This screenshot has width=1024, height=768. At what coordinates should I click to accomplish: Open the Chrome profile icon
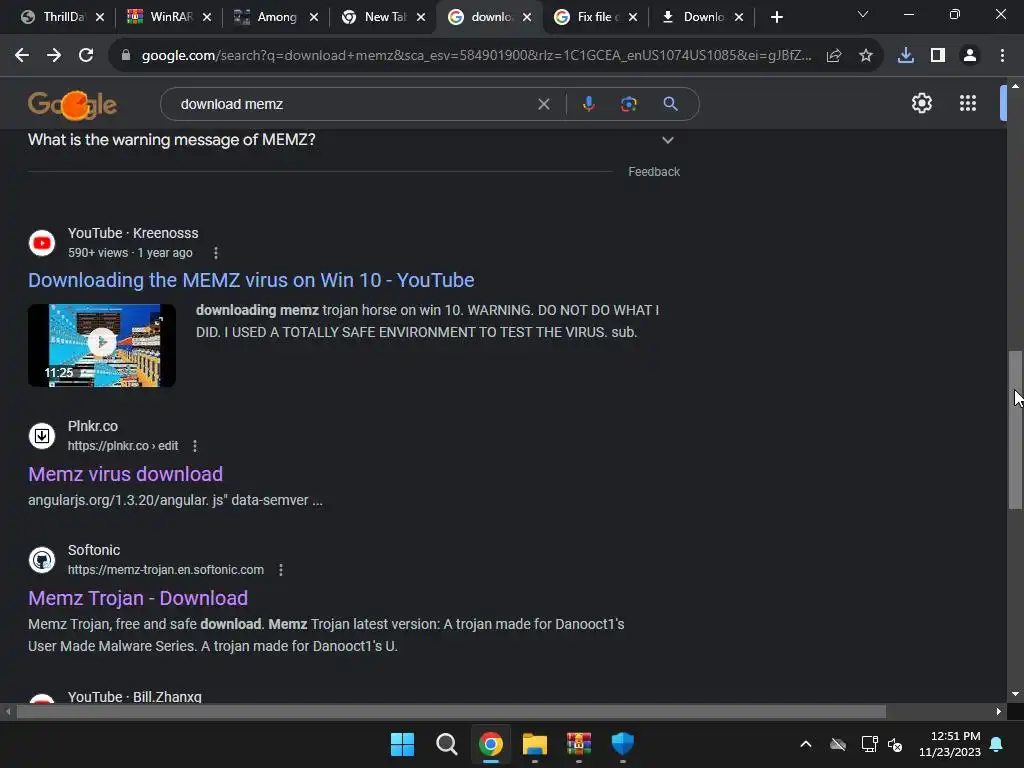pos(970,56)
